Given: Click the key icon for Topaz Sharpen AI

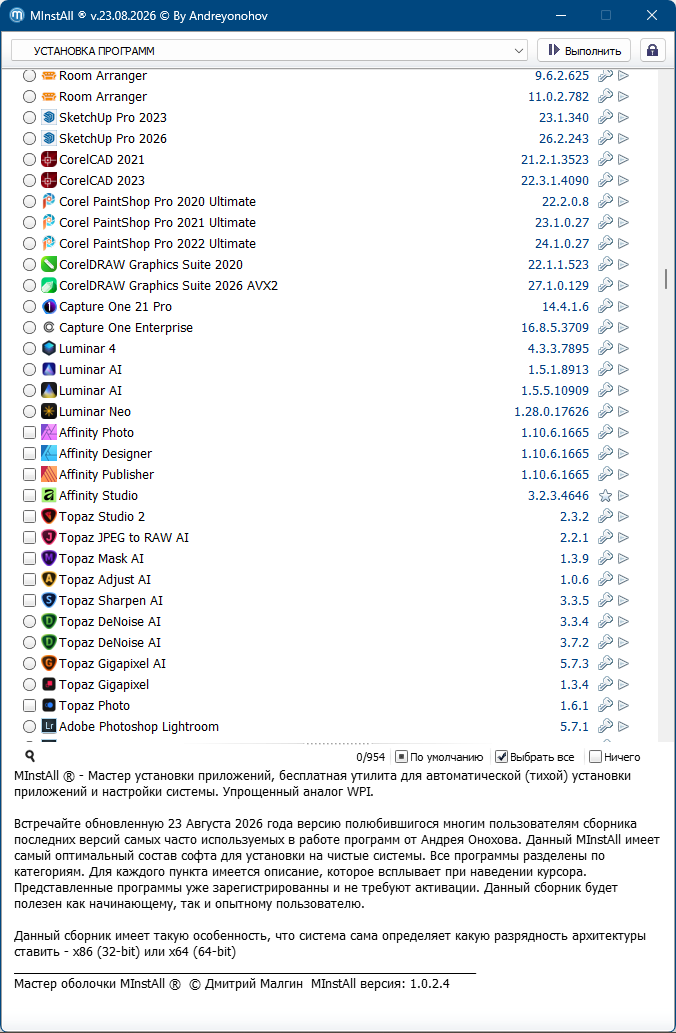Looking at the screenshot, I should pos(606,600).
